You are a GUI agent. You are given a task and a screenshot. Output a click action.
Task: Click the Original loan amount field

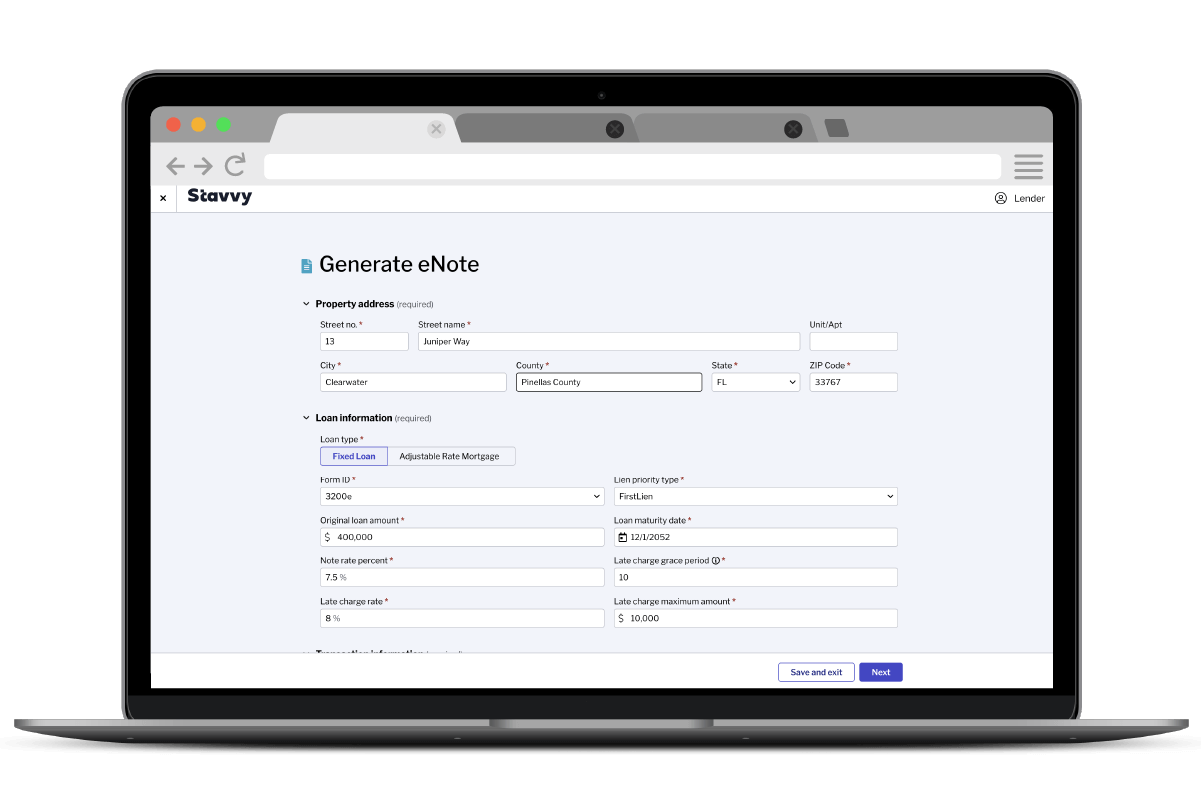click(462, 537)
